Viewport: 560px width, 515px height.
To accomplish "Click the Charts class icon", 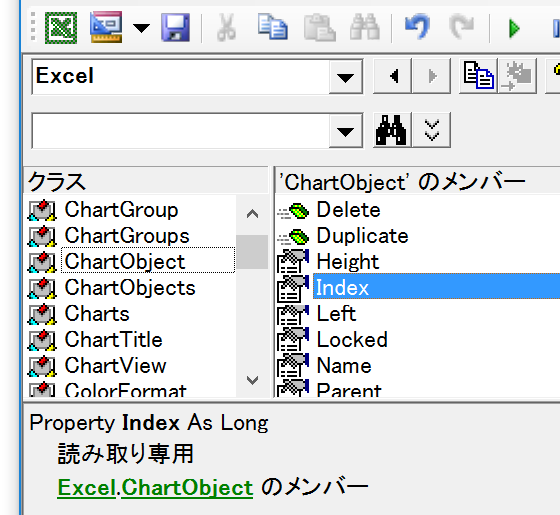I will (x=42, y=314).
